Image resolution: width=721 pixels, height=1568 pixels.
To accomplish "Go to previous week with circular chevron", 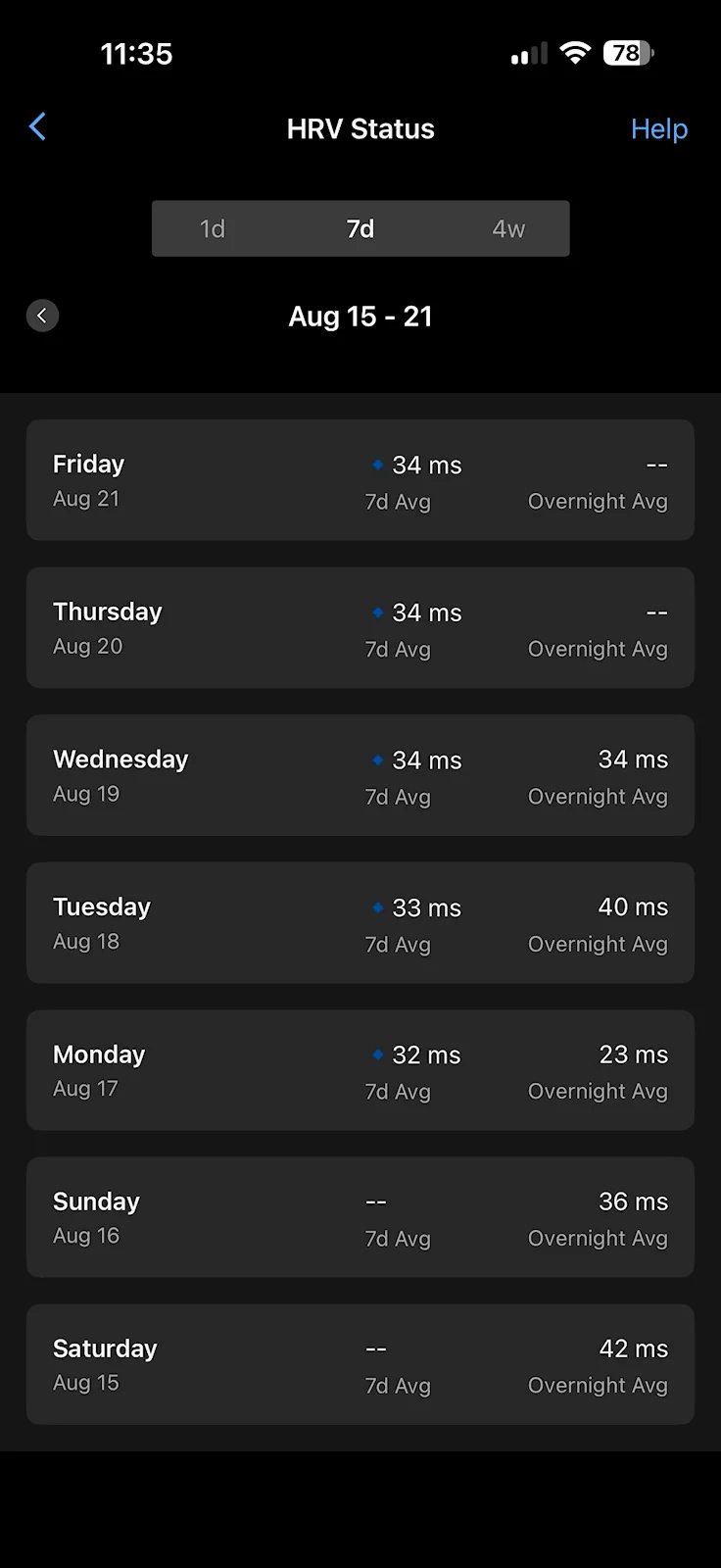I will pos(42,316).
